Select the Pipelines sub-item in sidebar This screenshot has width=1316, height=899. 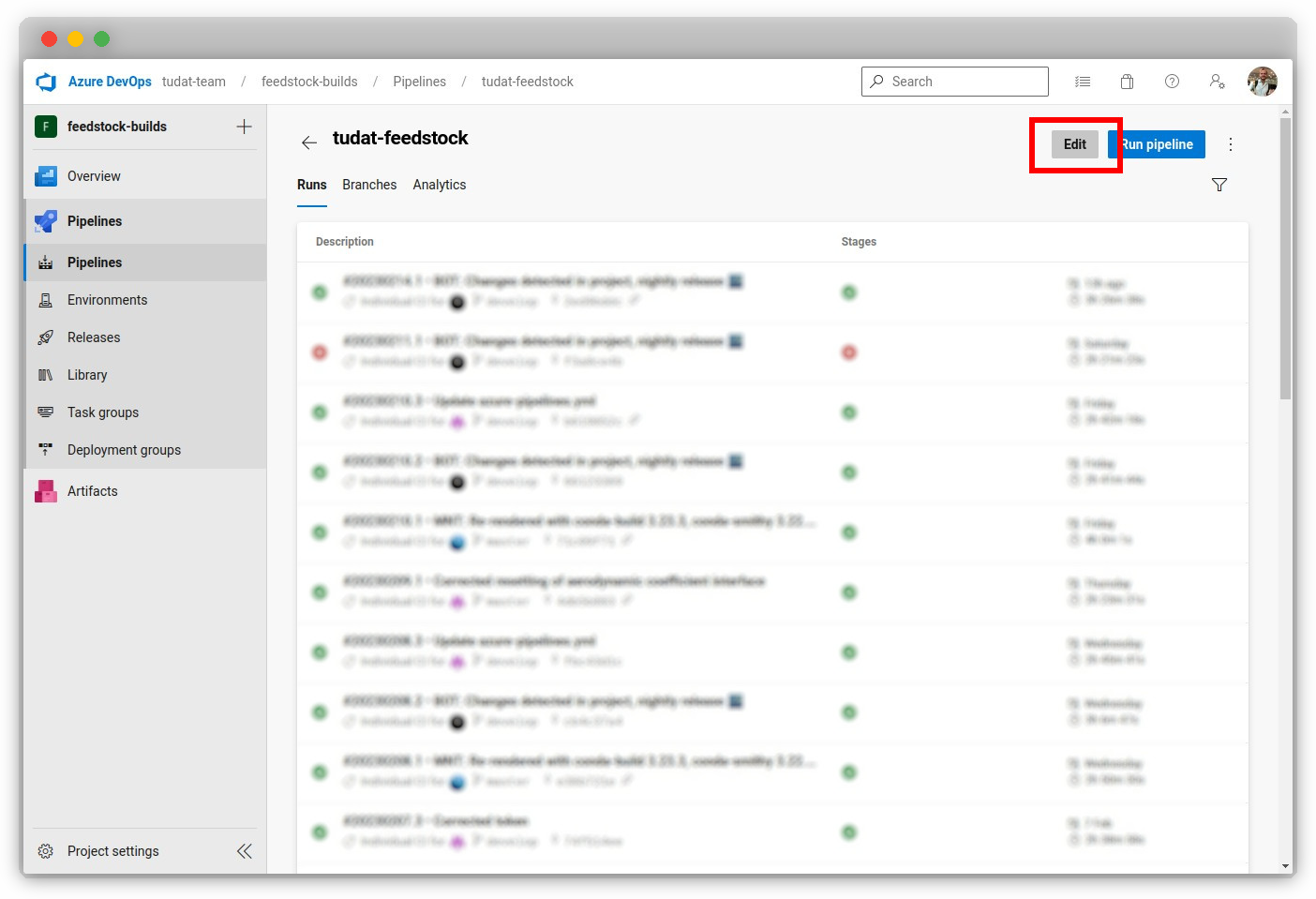[x=144, y=262]
